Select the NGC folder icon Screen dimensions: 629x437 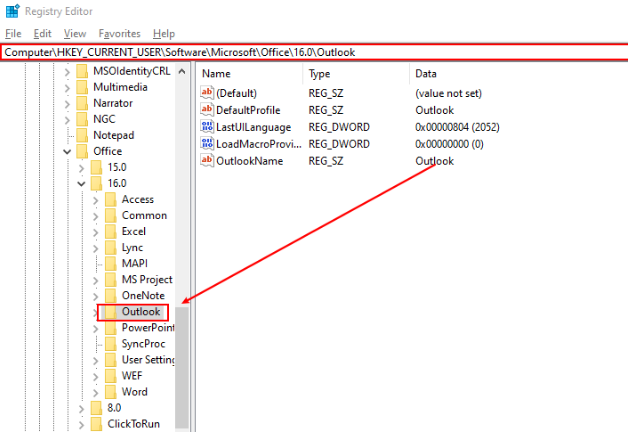(x=82, y=119)
